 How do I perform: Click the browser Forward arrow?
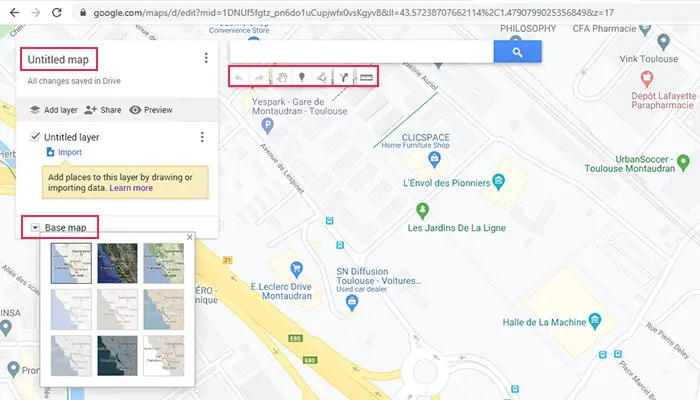coord(36,12)
